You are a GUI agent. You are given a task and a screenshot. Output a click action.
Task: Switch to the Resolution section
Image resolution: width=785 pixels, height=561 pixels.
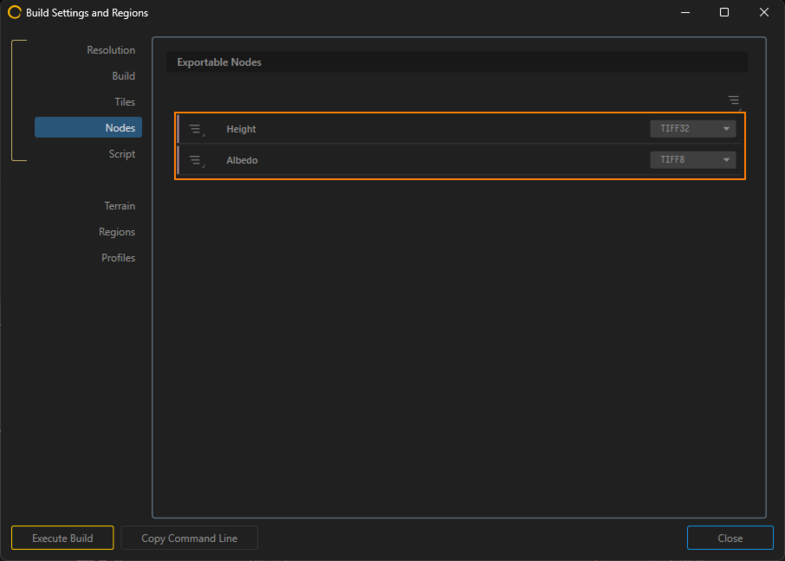(111, 50)
